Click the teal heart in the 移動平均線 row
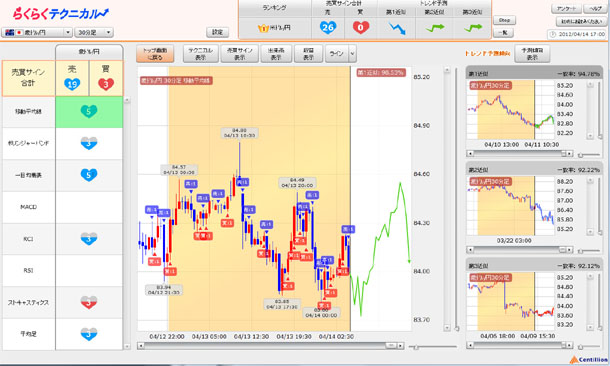Screen dimensions: 610x366 [89, 112]
